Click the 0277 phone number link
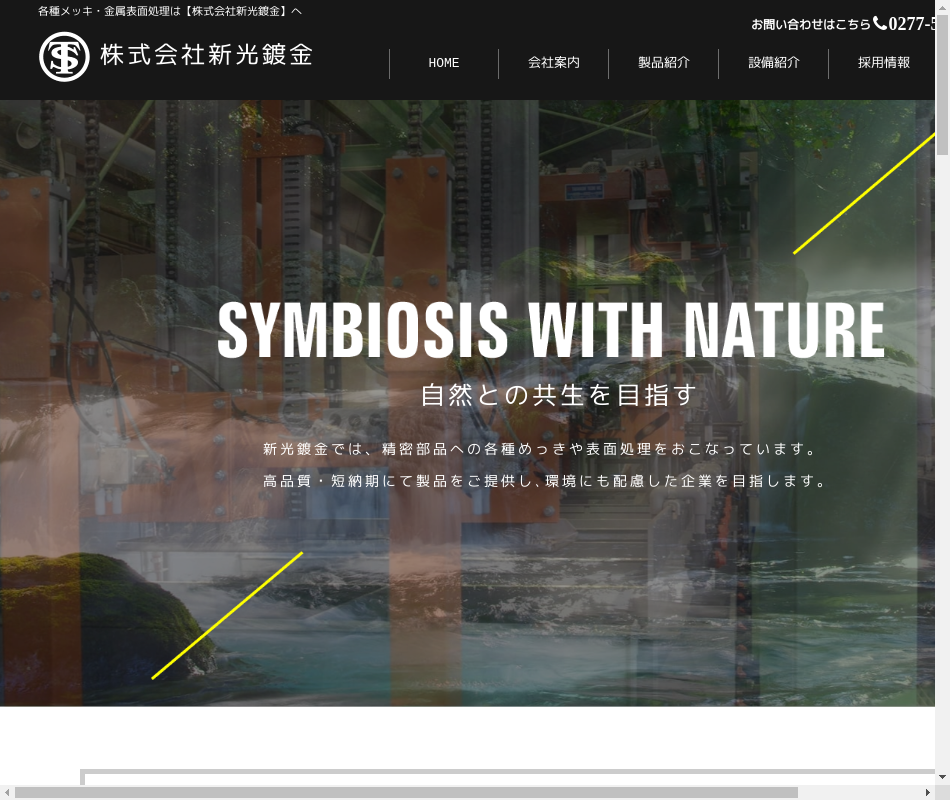This screenshot has width=950, height=800. (x=912, y=24)
